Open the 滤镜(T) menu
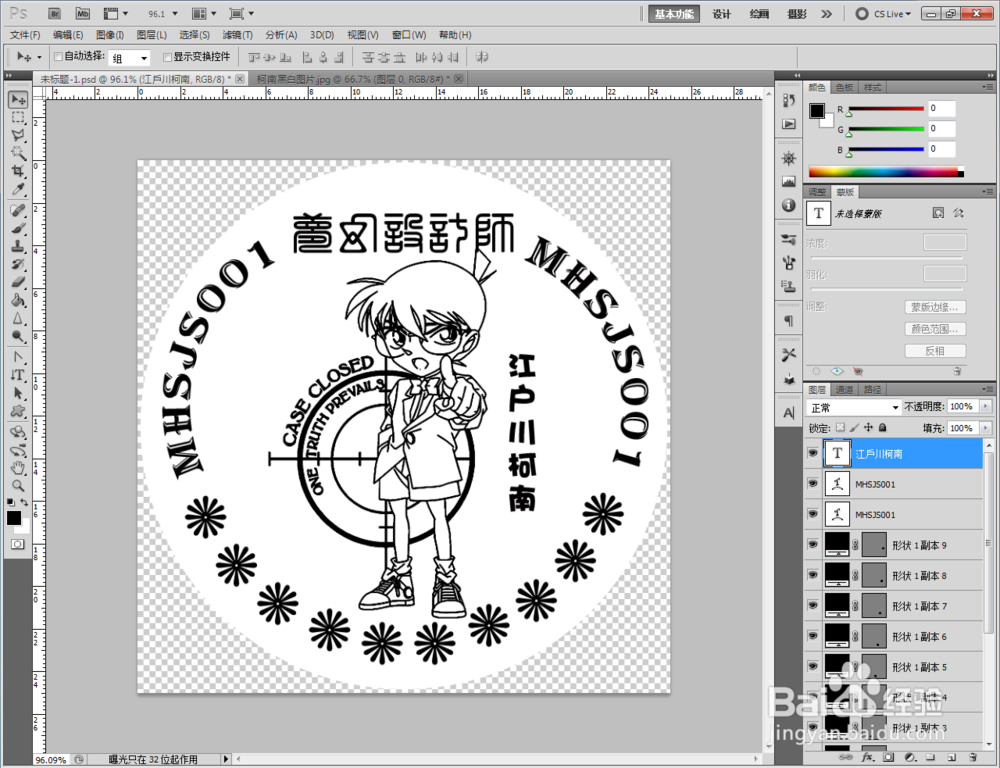This screenshot has width=1000, height=768. pyautogui.click(x=237, y=35)
